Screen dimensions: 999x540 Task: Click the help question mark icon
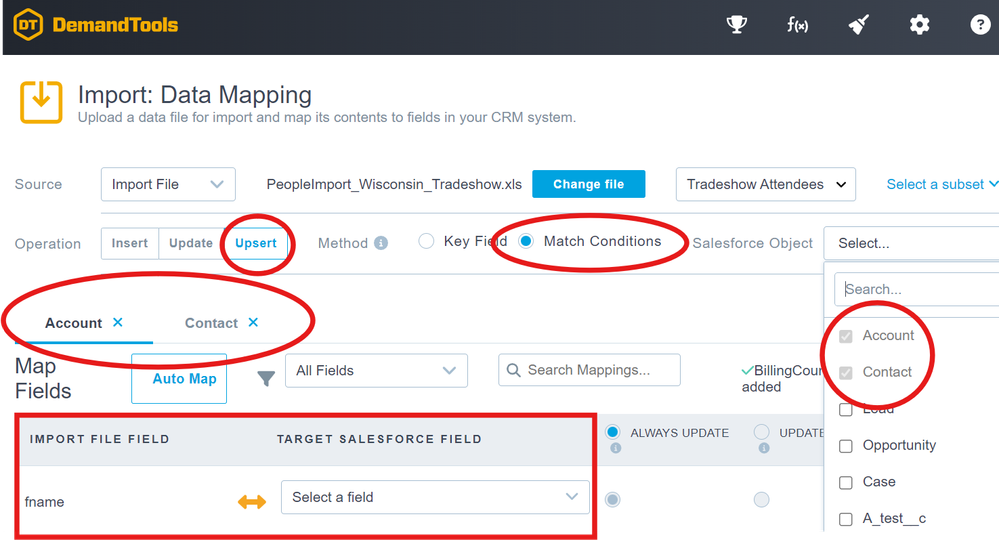coord(980,25)
